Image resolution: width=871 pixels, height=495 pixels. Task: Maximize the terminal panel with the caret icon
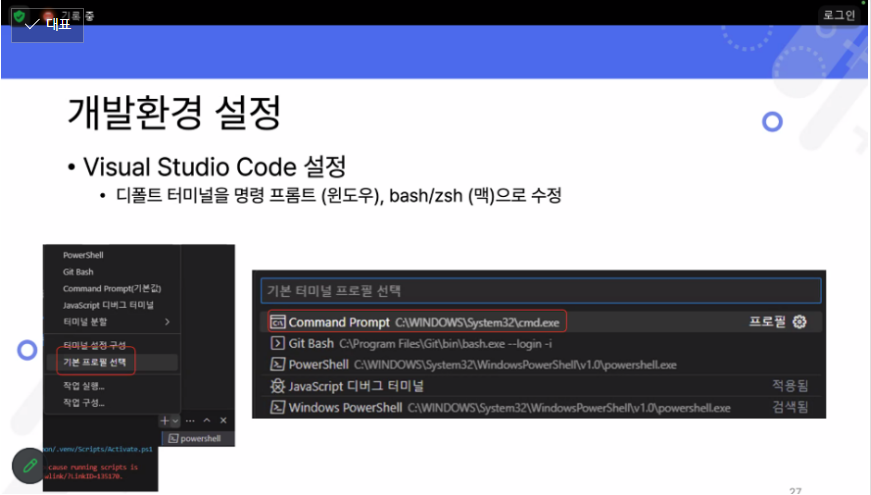[x=207, y=421]
